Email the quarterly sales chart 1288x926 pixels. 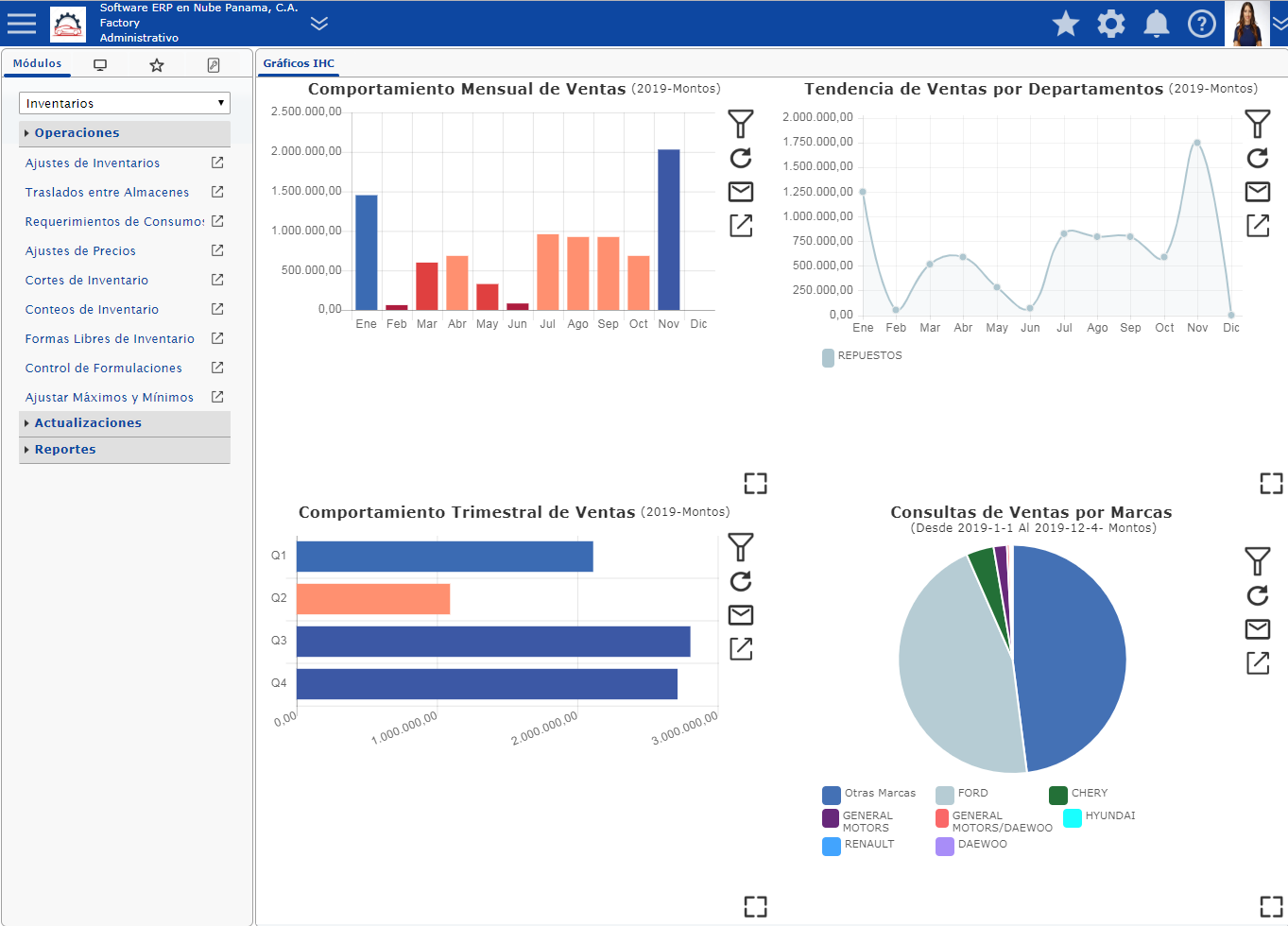point(741,615)
